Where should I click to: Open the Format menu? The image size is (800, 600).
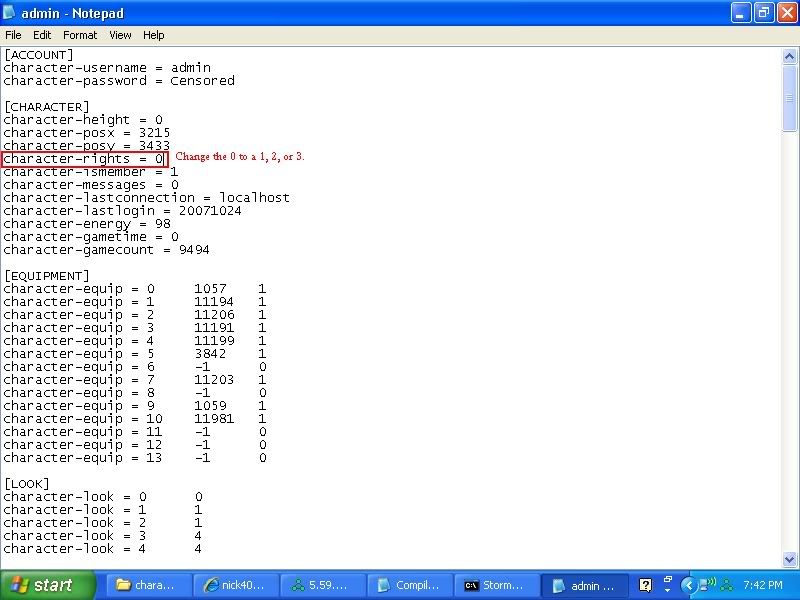(80, 35)
